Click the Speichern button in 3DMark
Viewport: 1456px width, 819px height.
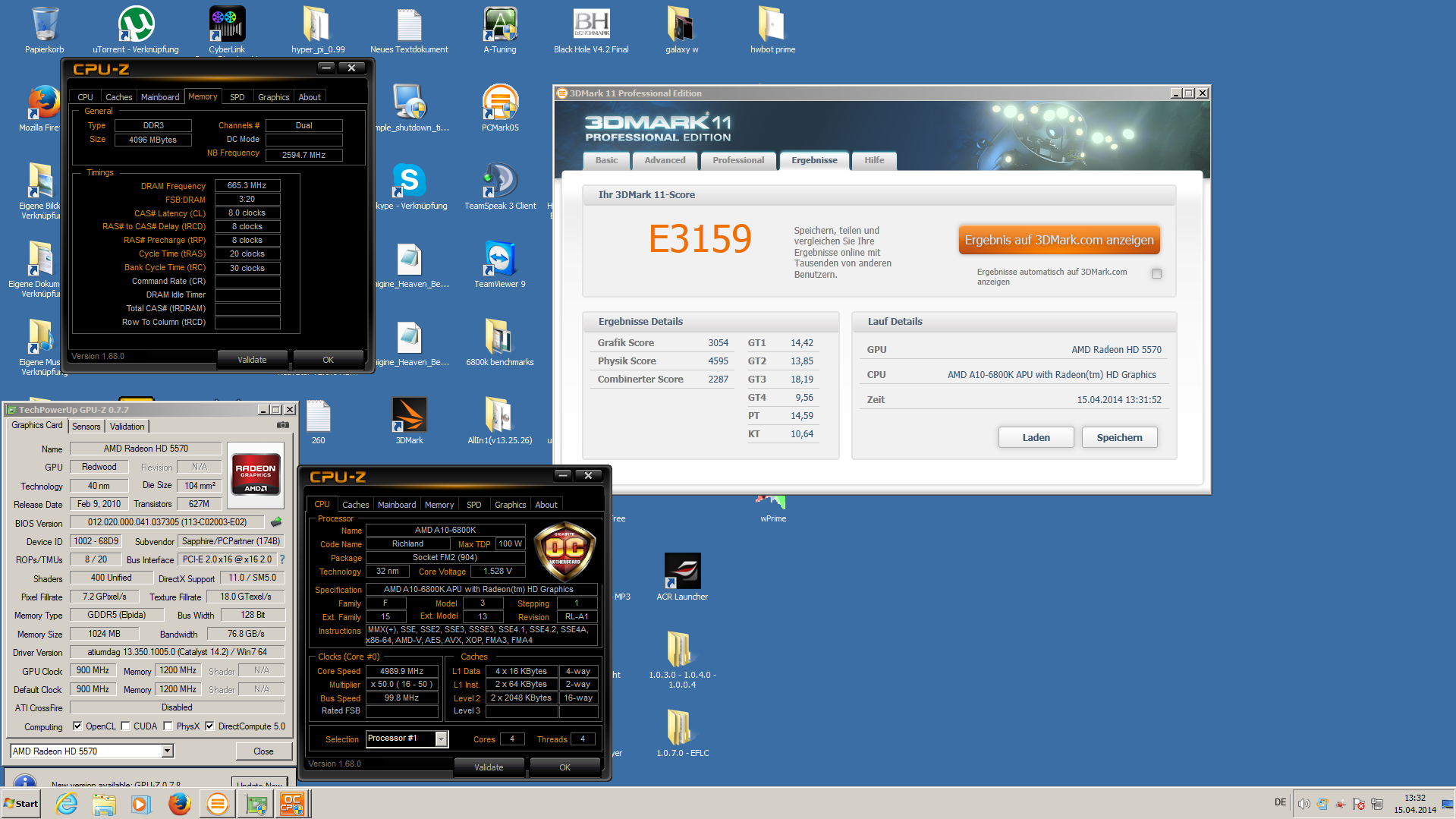click(x=1119, y=437)
